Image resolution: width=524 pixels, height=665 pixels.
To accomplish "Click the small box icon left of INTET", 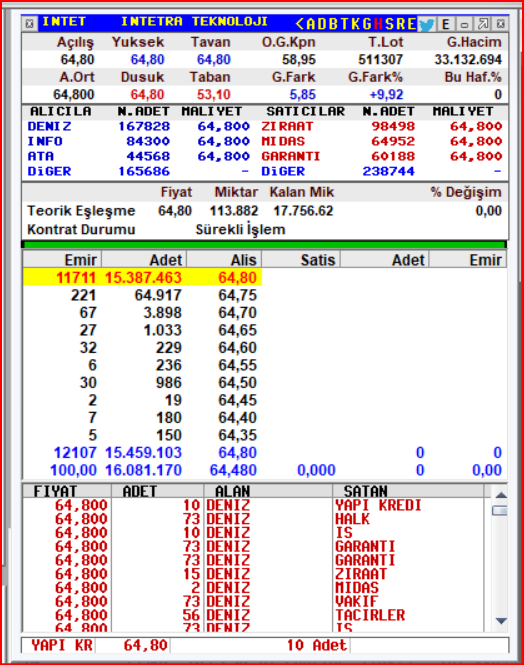I will pyautogui.click(x=29, y=24).
